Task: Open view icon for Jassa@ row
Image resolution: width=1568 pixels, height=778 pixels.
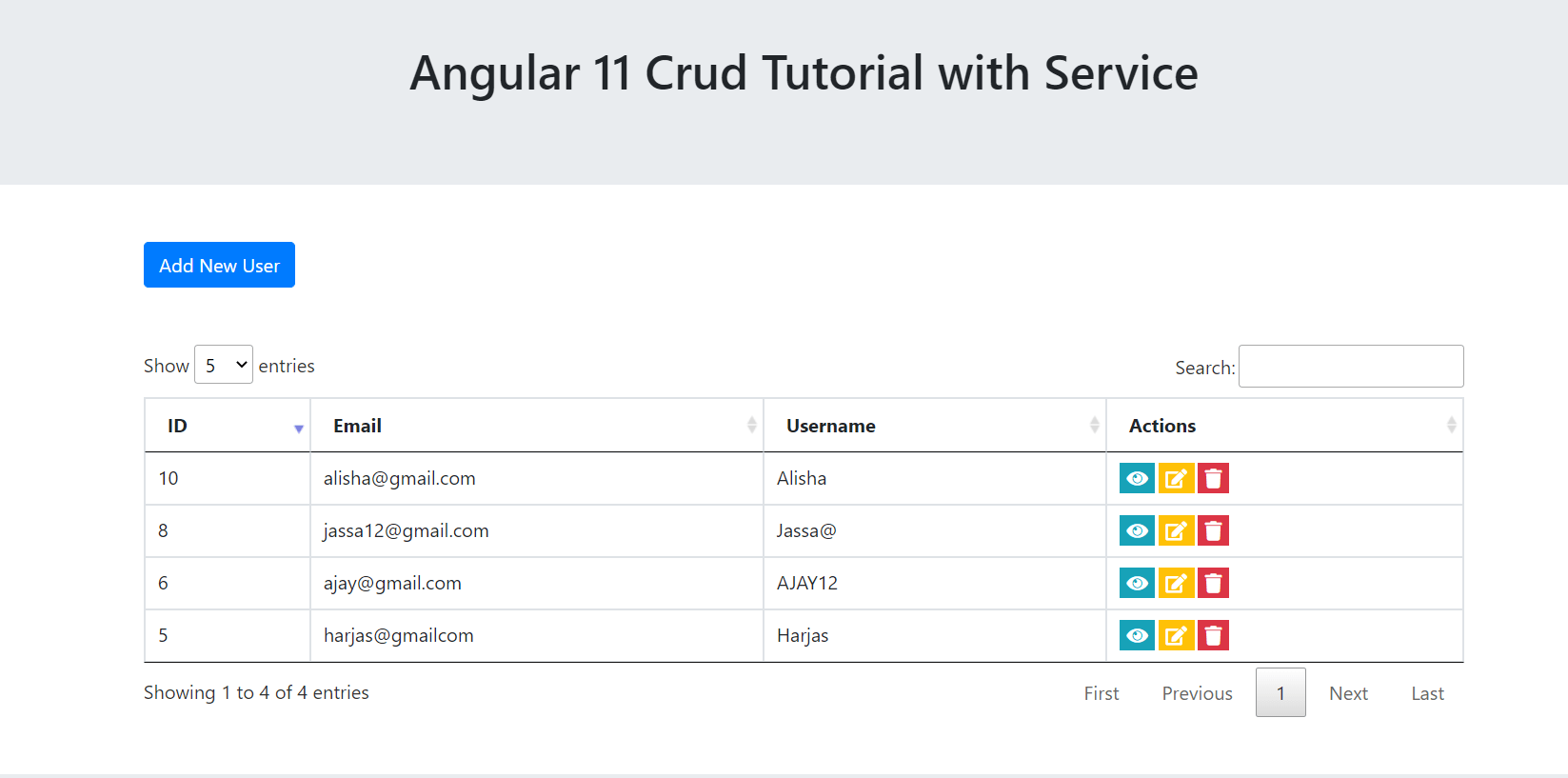Action: pyautogui.click(x=1137, y=530)
